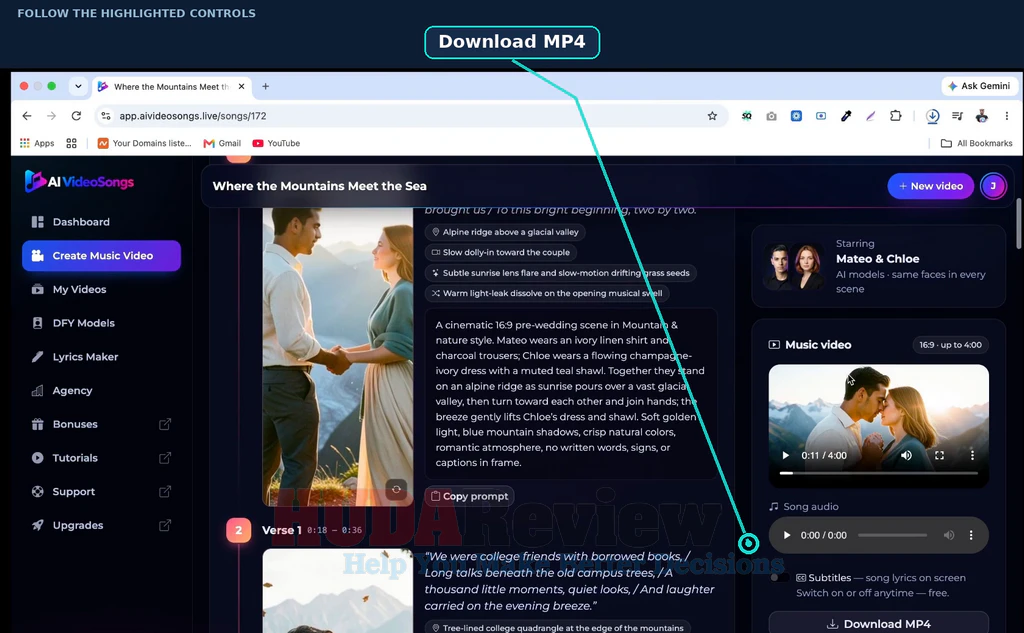Open music video more options menu
The height and width of the screenshot is (633, 1024).
click(x=972, y=455)
